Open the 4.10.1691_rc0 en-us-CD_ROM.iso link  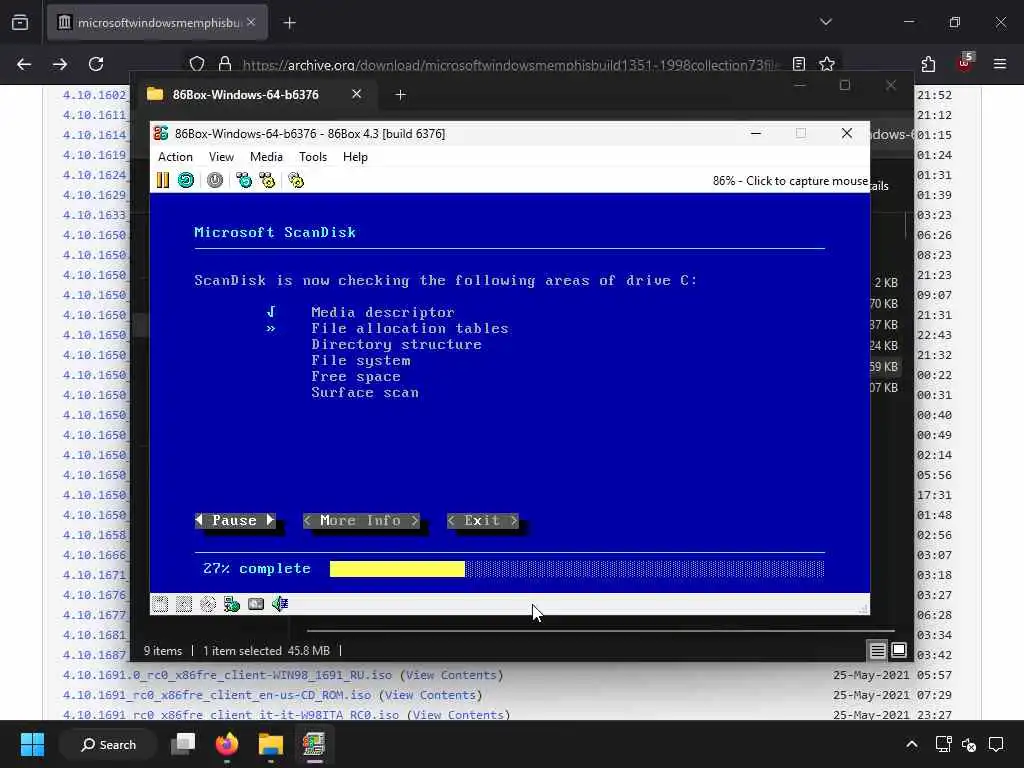(x=217, y=695)
